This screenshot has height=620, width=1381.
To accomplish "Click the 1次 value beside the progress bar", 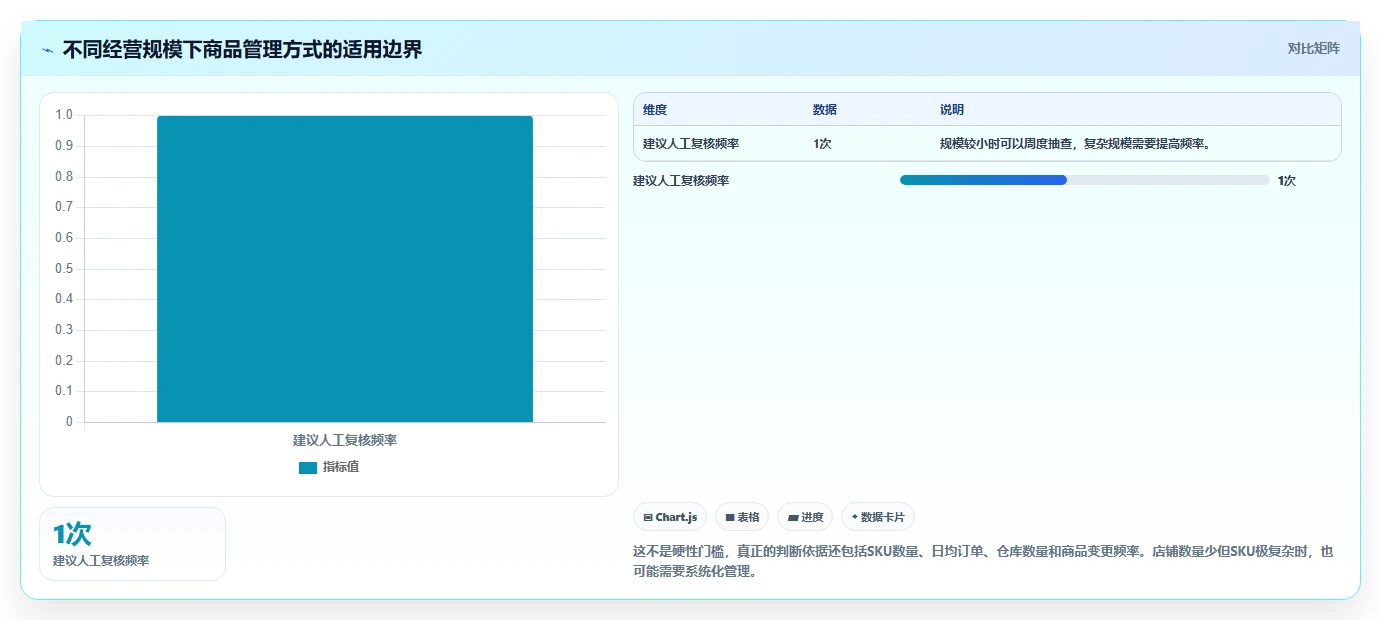I will tap(1287, 181).
